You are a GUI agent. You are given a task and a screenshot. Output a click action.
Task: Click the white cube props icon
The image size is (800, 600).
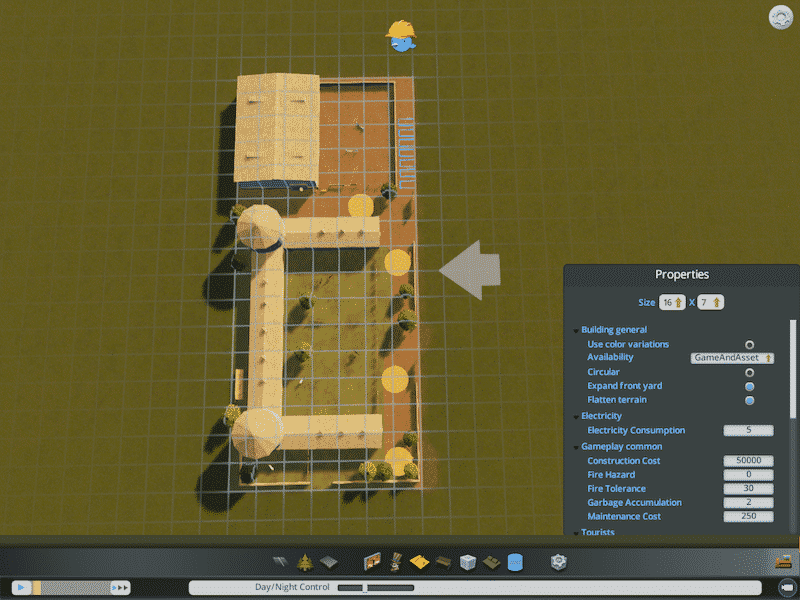click(467, 563)
